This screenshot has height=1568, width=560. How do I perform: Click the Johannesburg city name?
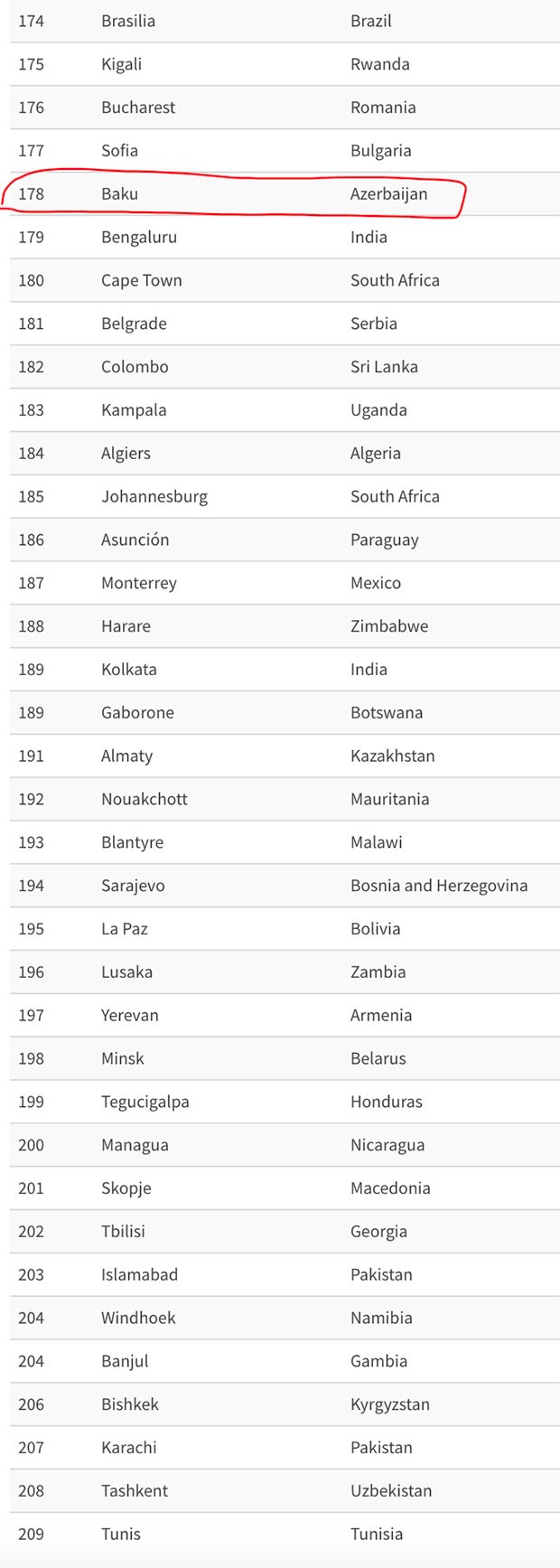154,496
